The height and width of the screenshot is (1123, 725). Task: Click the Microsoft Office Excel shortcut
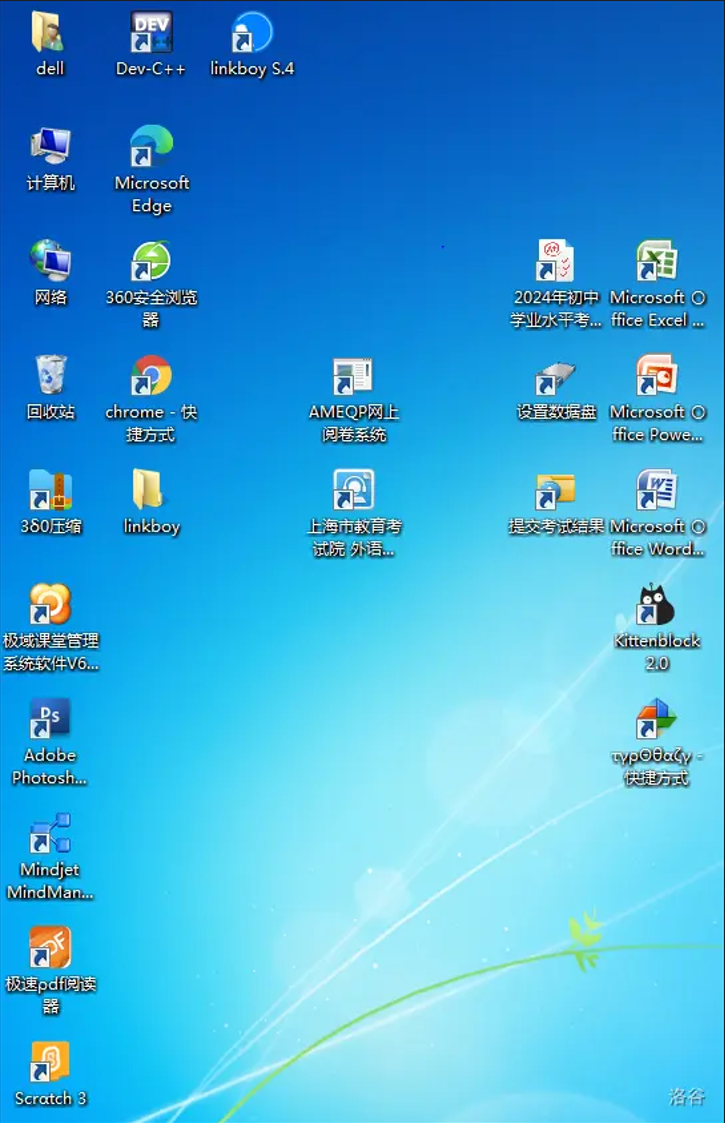coord(657,263)
